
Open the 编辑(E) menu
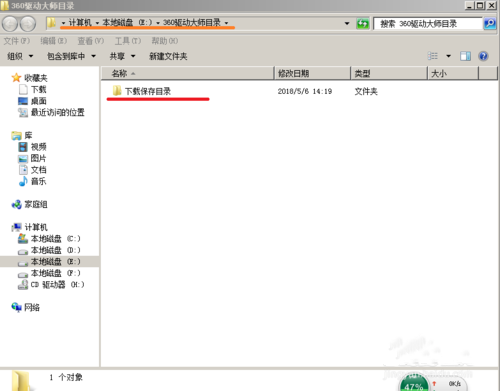click(54, 41)
